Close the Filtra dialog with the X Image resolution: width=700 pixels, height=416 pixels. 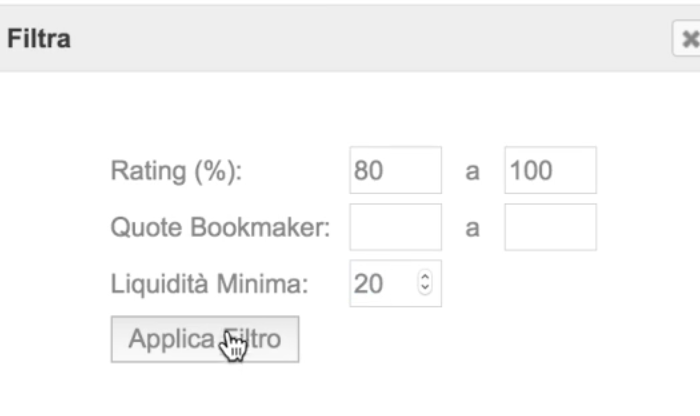[688, 38]
